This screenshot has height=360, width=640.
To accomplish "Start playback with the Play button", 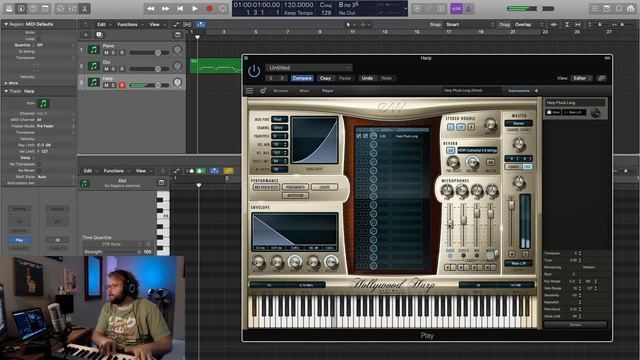I will tap(195, 9).
